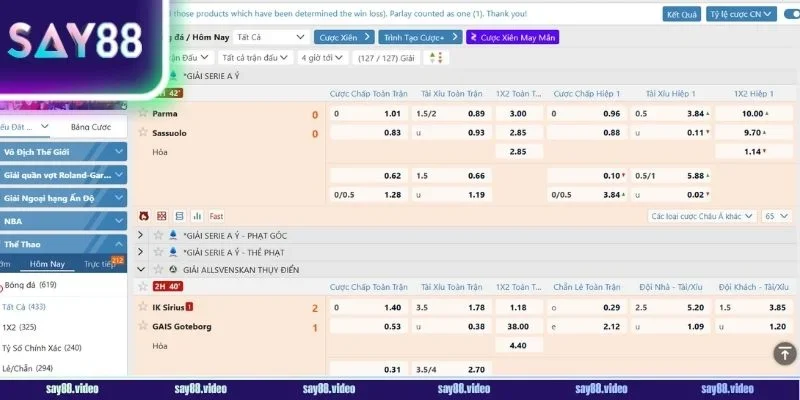Expand Giải Ngoại hạng Ấn Độ section
This screenshot has width=800, height=400.
[63, 198]
